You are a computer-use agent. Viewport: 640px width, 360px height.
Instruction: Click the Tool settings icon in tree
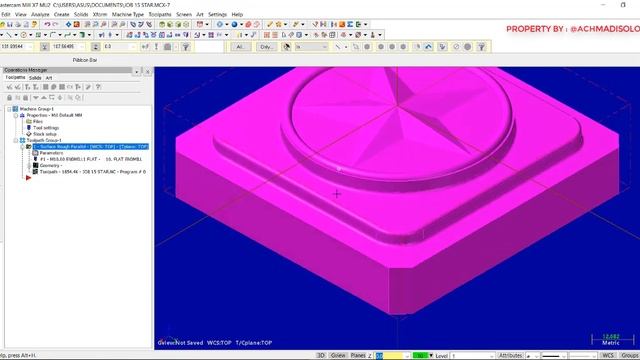(29, 128)
